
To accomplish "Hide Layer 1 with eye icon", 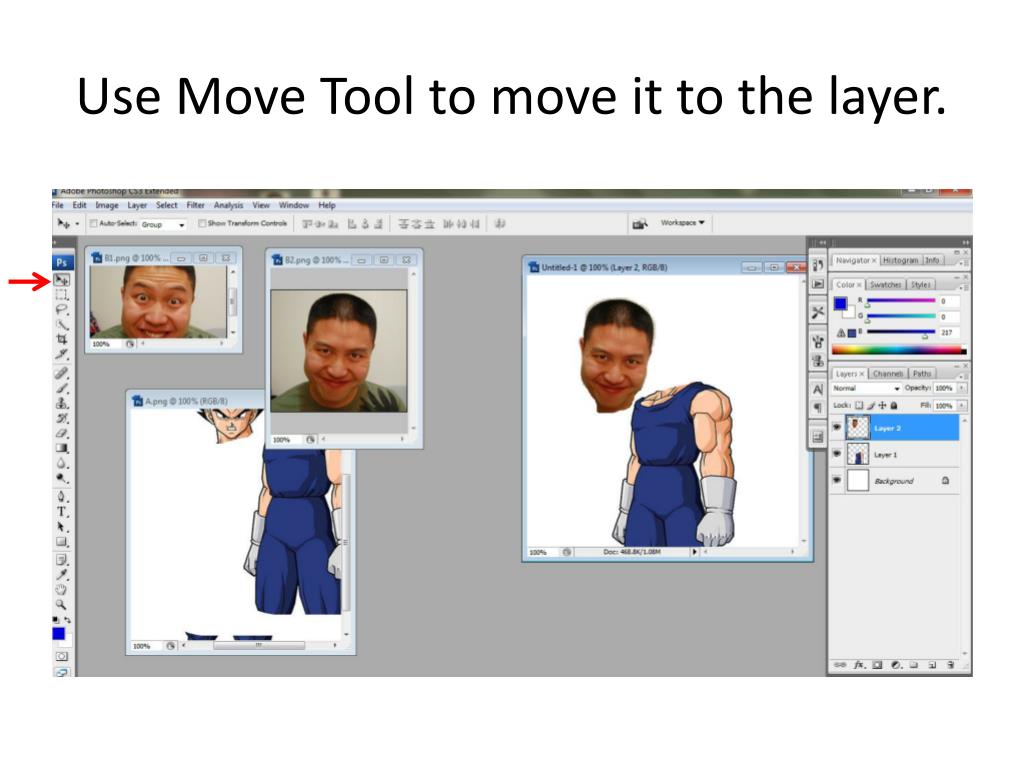I will pyautogui.click(x=837, y=454).
